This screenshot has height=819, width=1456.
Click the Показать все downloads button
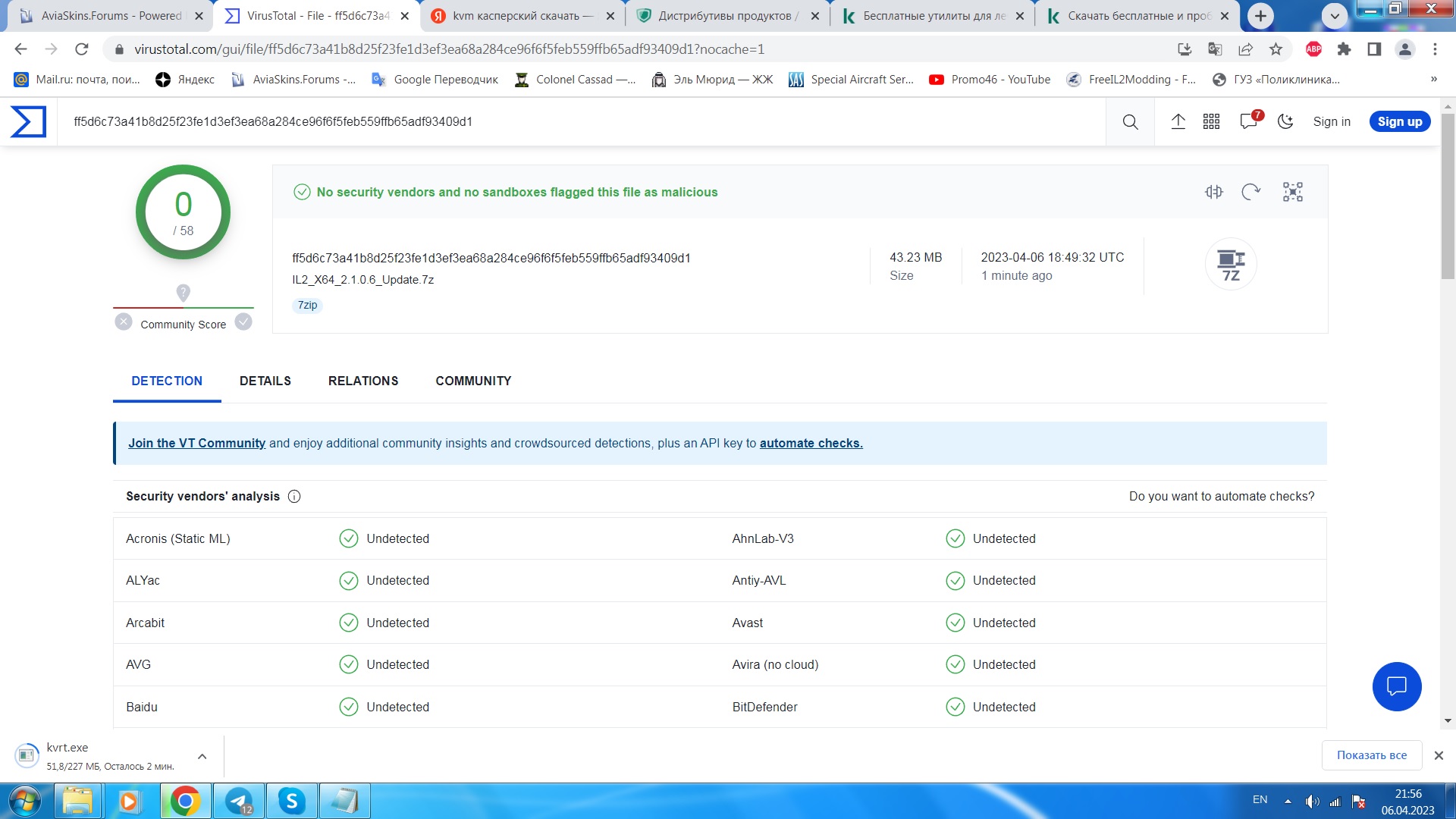coord(1371,755)
